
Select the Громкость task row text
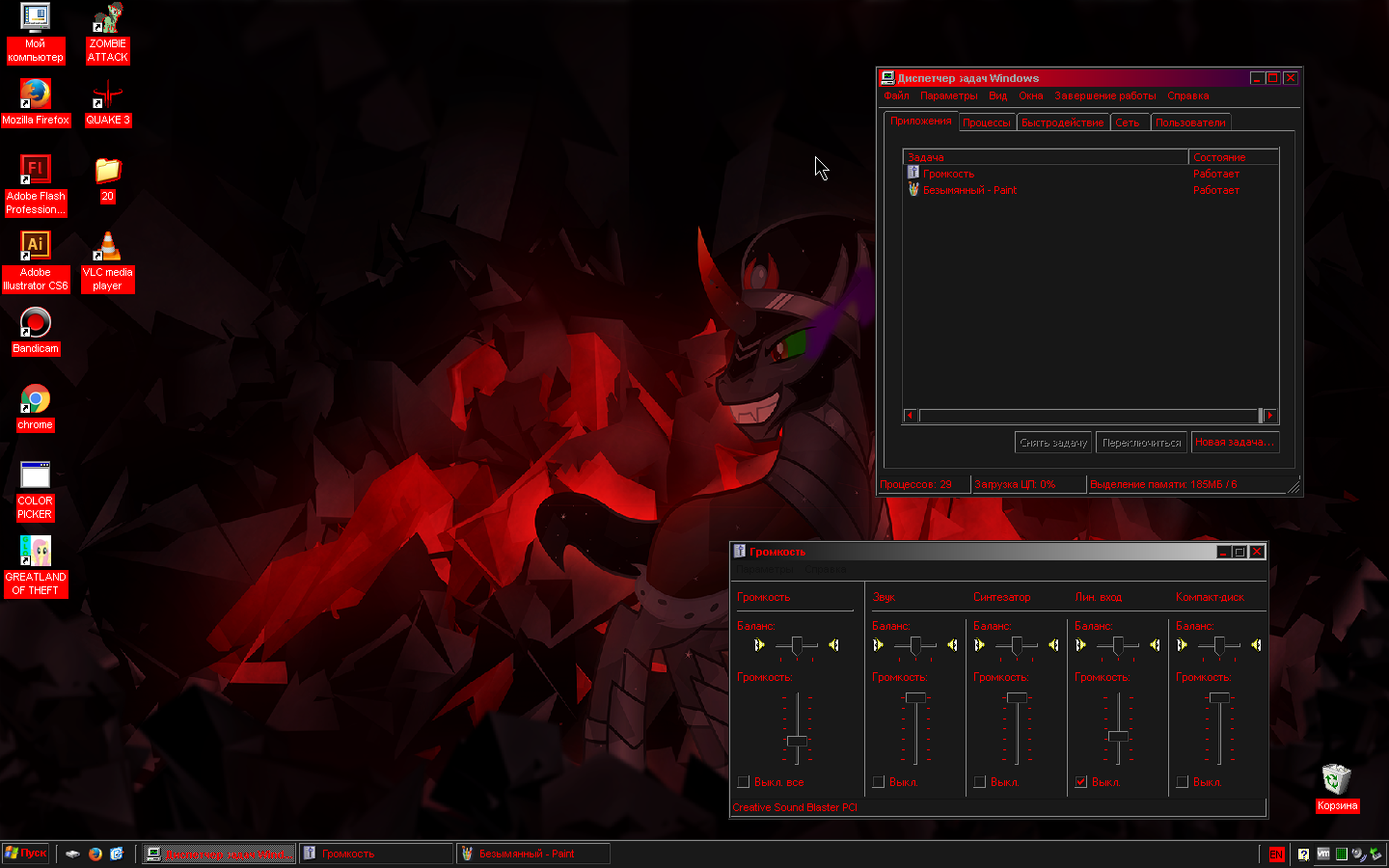pyautogui.click(x=948, y=174)
